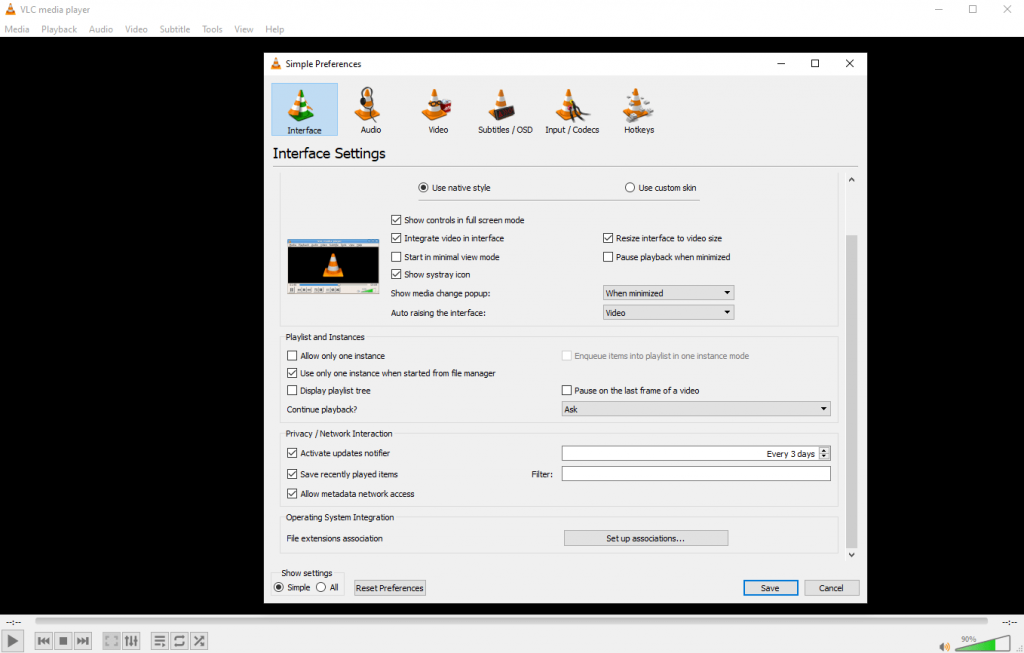Open the Hotkeys preferences category
The image size is (1024, 653).
[x=639, y=109]
